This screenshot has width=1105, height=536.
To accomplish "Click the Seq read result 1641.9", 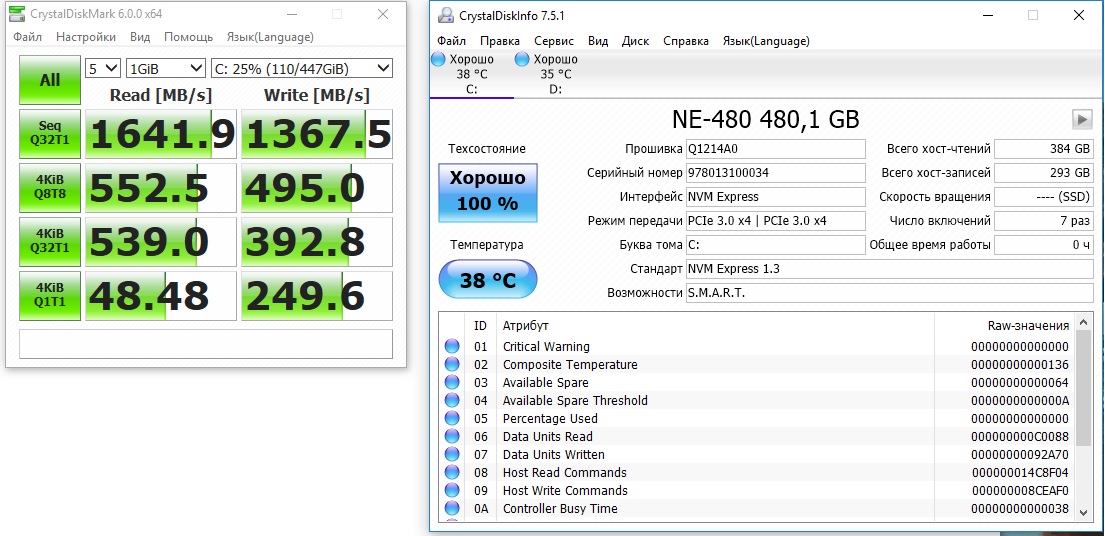I will point(161,134).
